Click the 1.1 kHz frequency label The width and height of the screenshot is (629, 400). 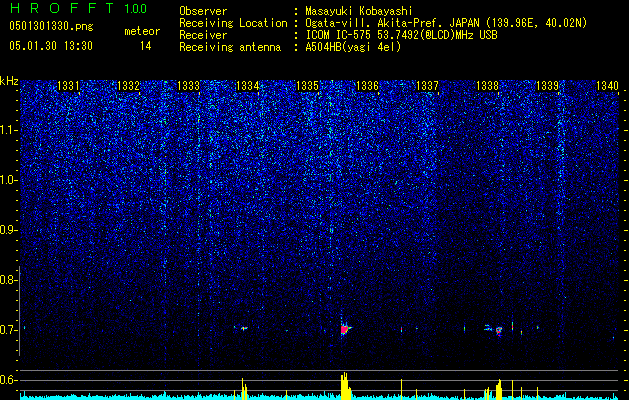point(9,130)
